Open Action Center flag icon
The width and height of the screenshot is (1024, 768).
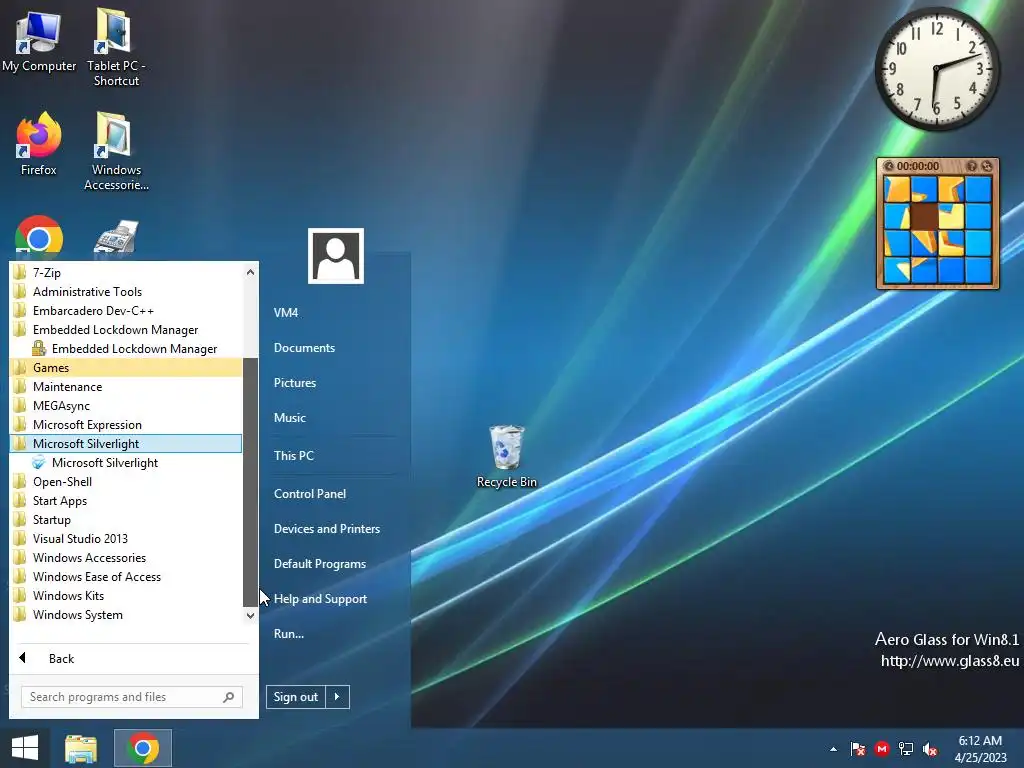858,749
